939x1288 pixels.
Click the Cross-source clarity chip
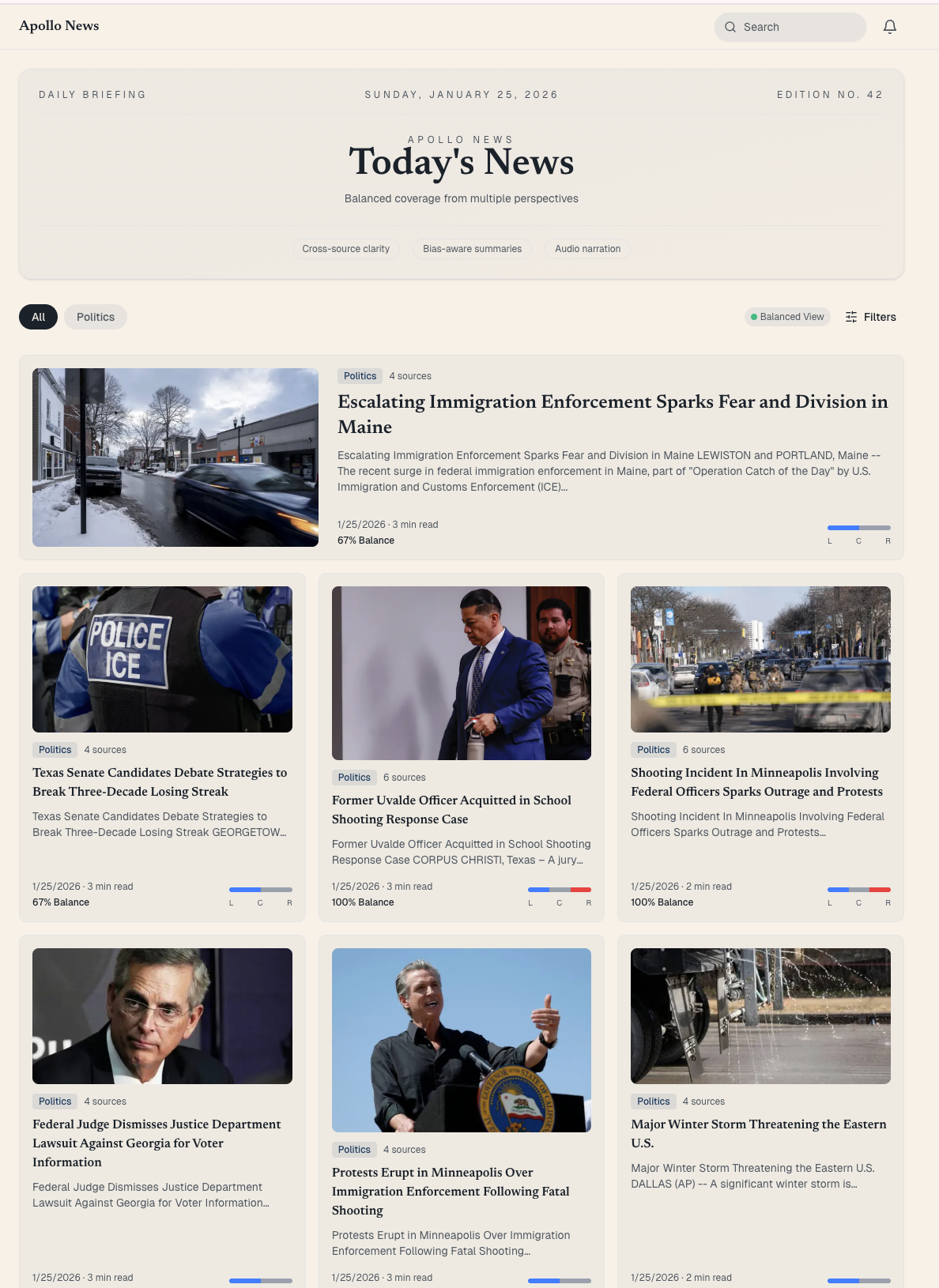tap(345, 249)
